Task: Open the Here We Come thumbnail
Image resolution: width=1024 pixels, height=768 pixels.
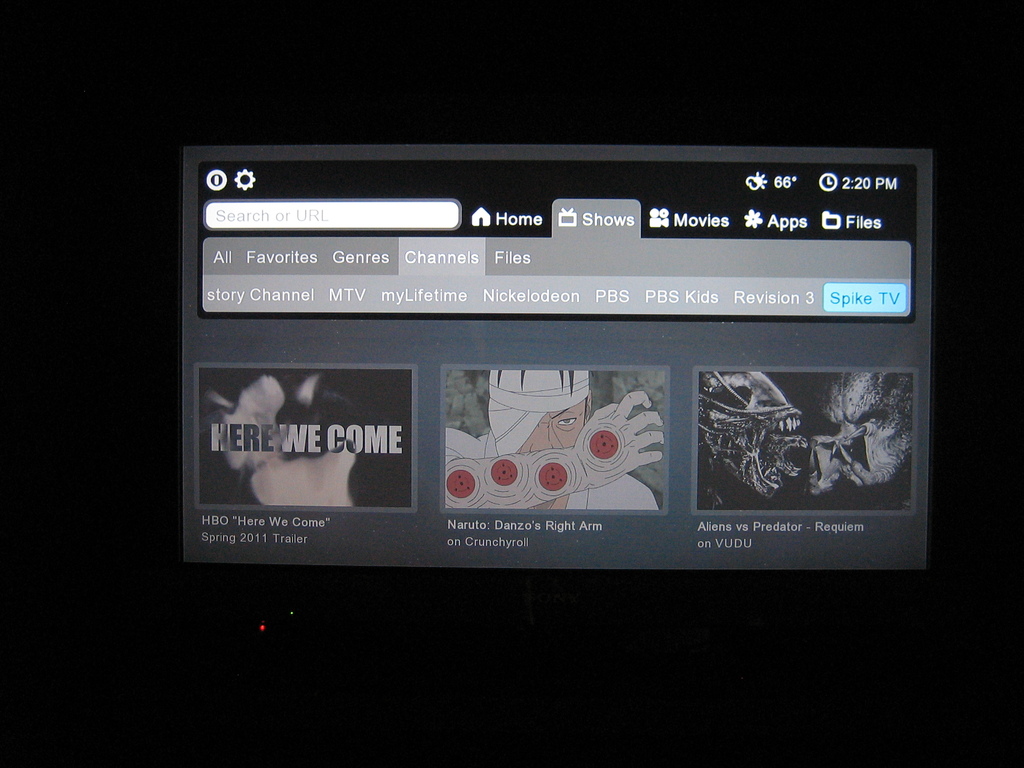Action: (306, 438)
